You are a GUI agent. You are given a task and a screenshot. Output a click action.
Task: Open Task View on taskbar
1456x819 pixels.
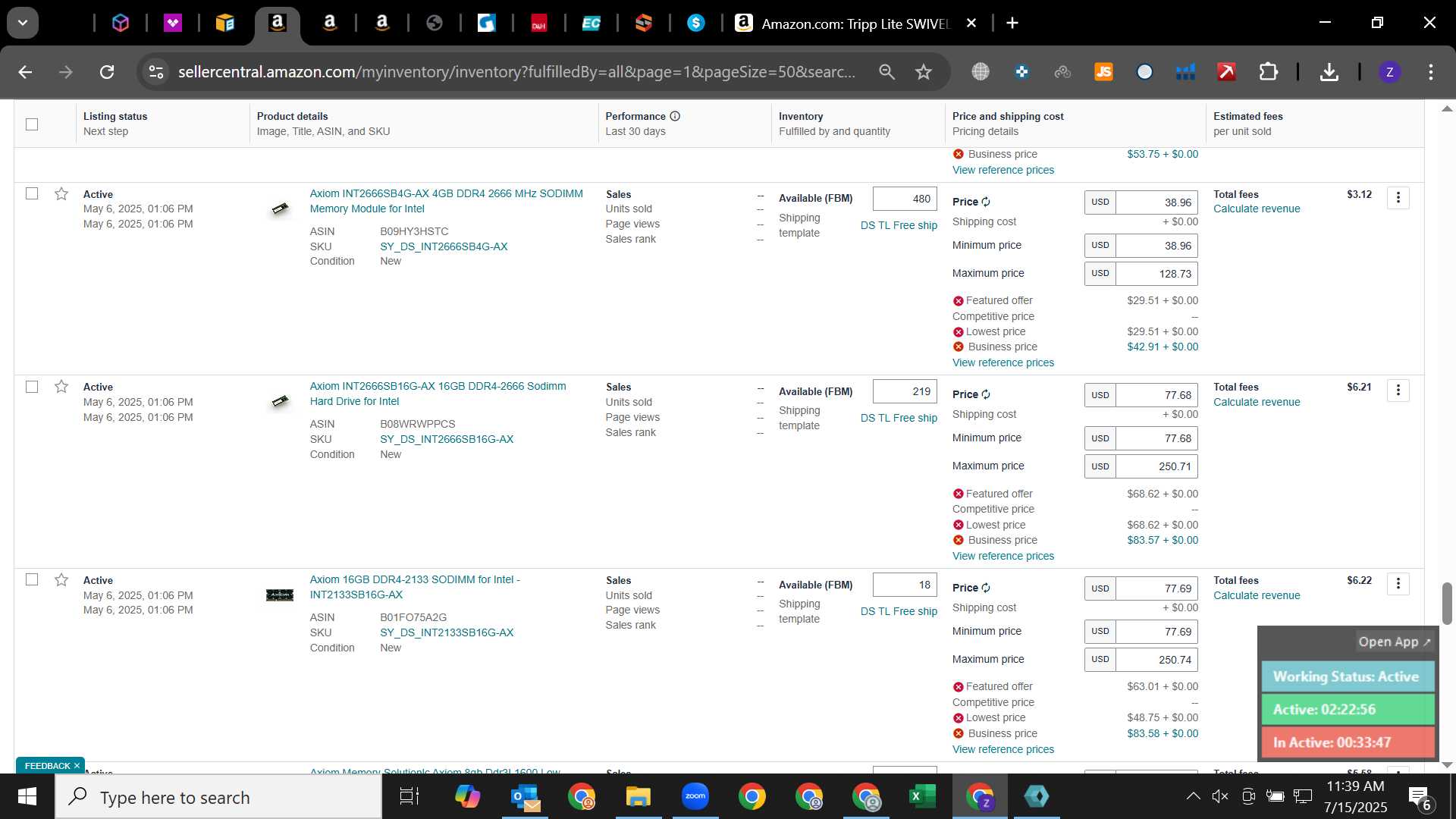tap(409, 797)
